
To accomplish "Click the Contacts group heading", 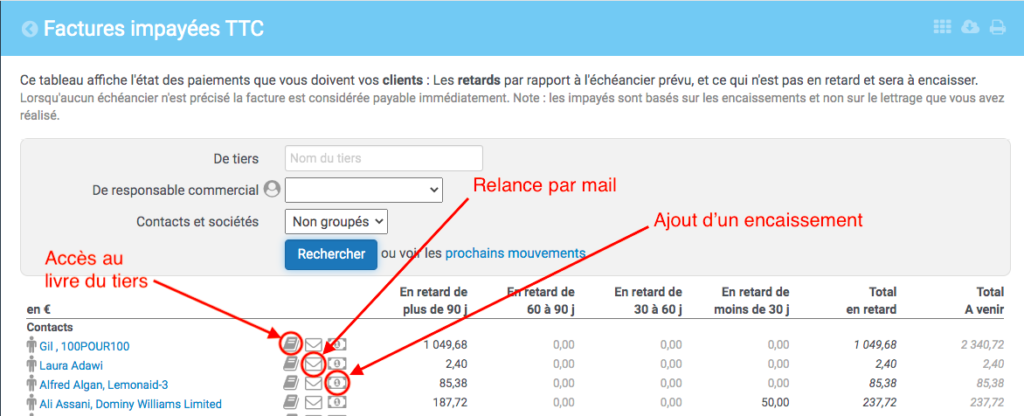I will click(50, 327).
